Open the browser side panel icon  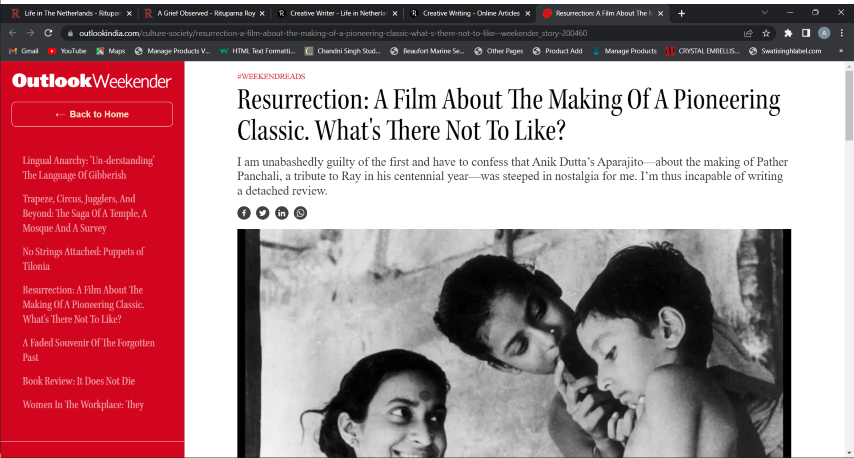coord(806,33)
